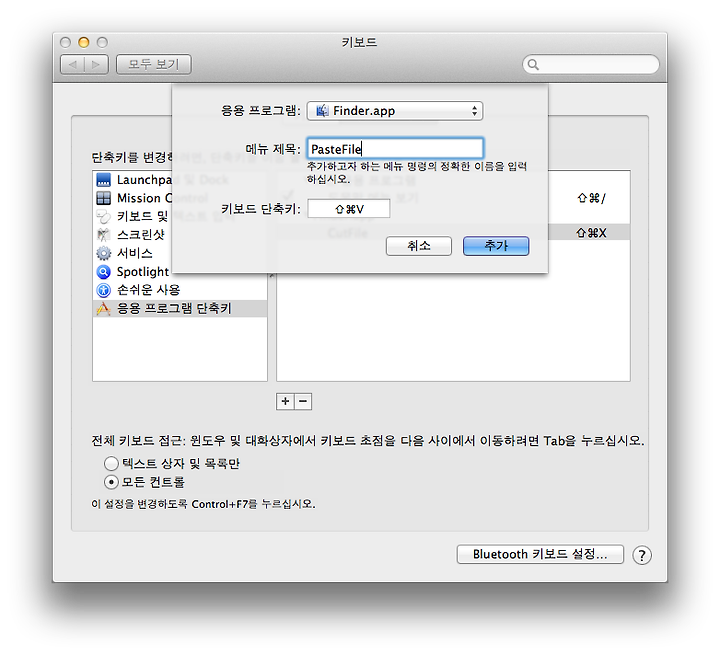Select the 응용 프로그램 단축키 row
This screenshot has height=655, width=720.
click(x=180, y=308)
